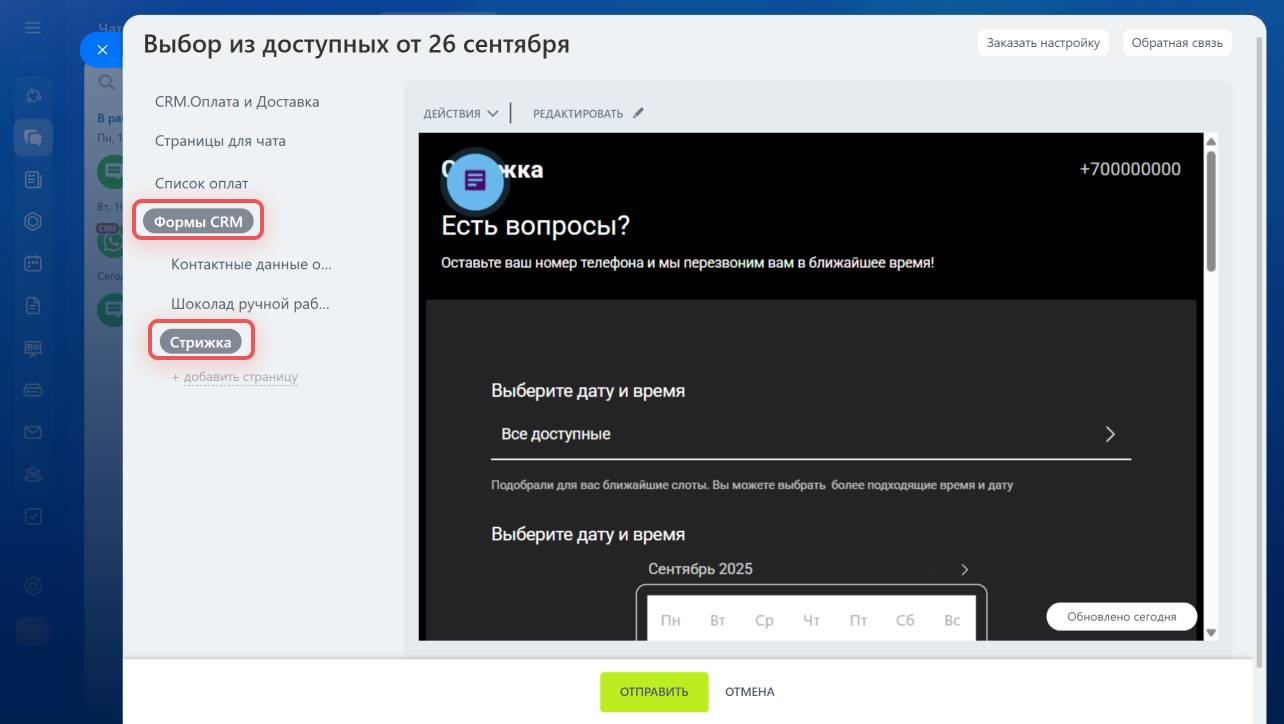This screenshot has height=724, width=1284.
Task: Open the calendar icon in the left sidebar
Action: pos(33,263)
